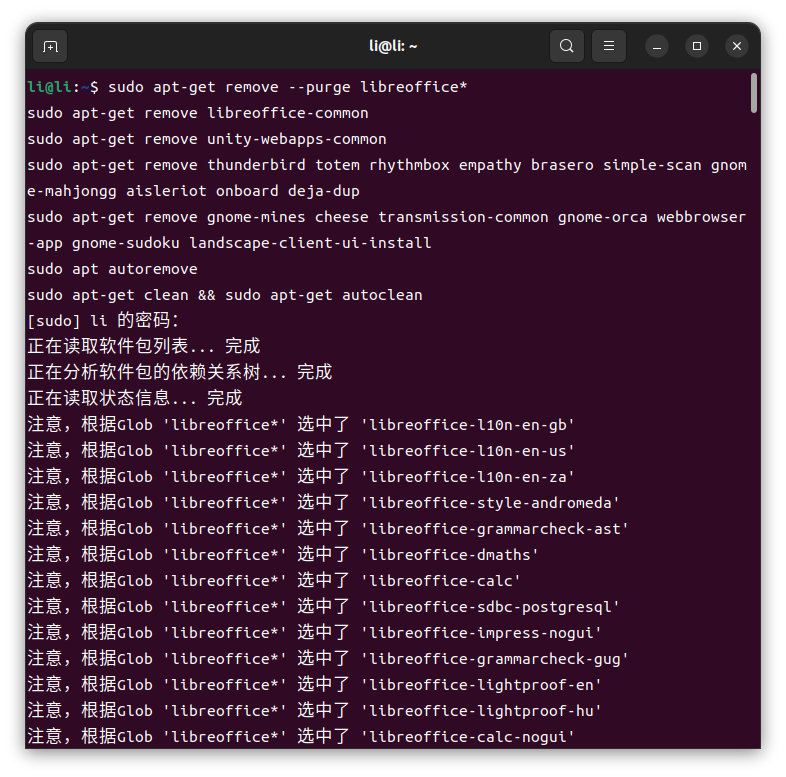Click the 'libreoffice-lightproof-en' line
The image size is (786, 777).
tap(315, 685)
